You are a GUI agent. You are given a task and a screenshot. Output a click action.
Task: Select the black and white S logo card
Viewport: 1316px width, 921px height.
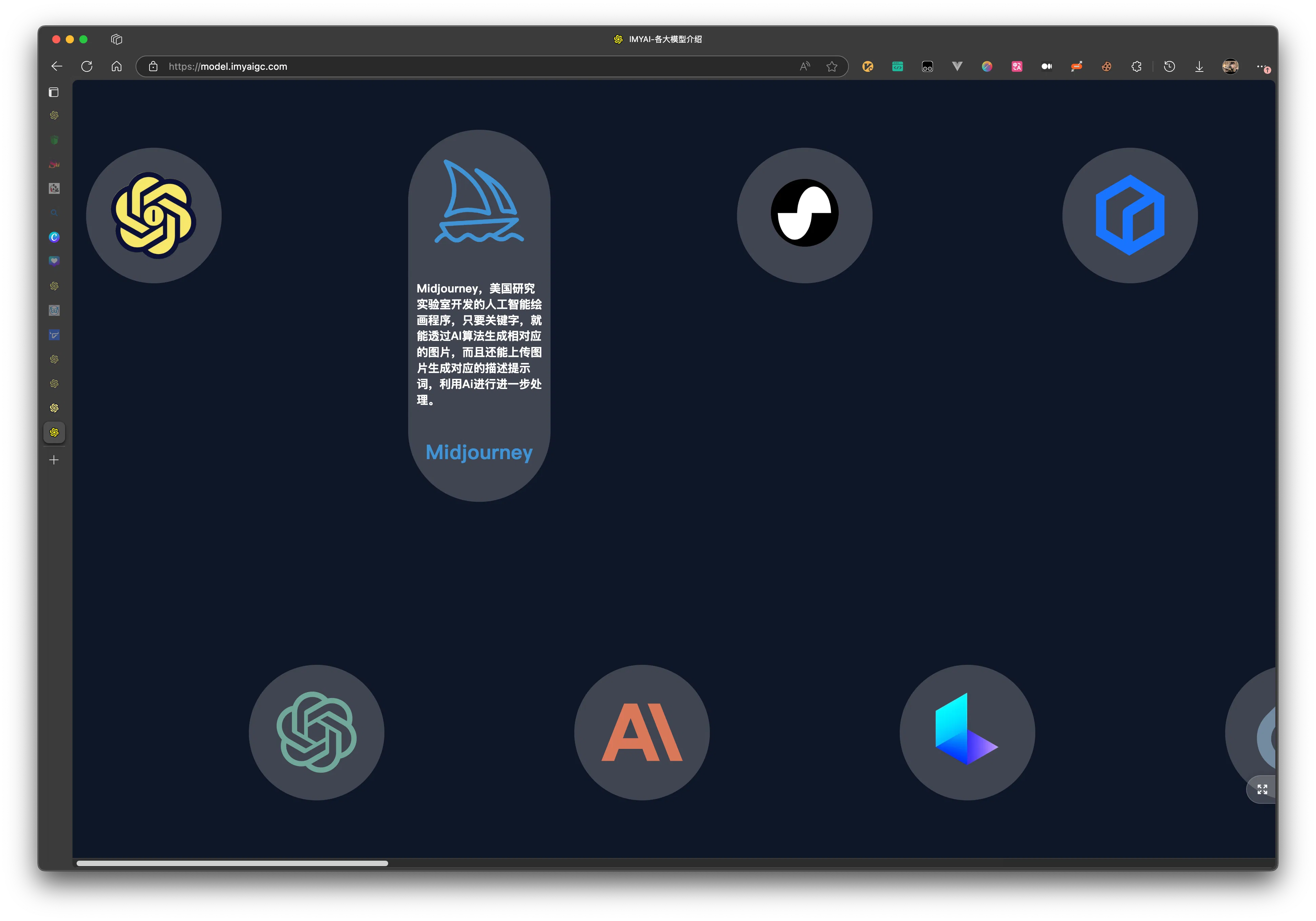pos(804,216)
